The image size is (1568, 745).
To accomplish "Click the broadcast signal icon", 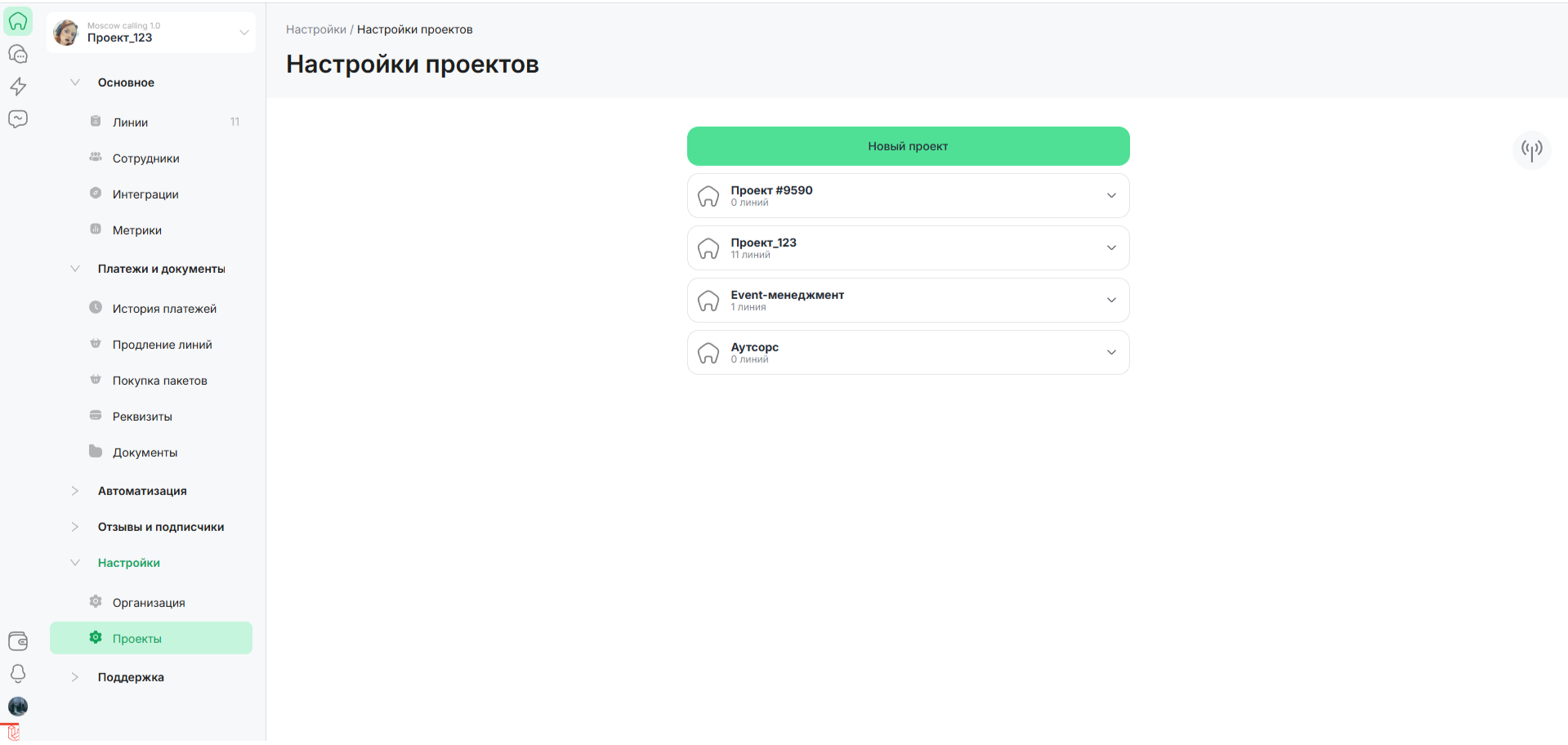I will (1531, 149).
